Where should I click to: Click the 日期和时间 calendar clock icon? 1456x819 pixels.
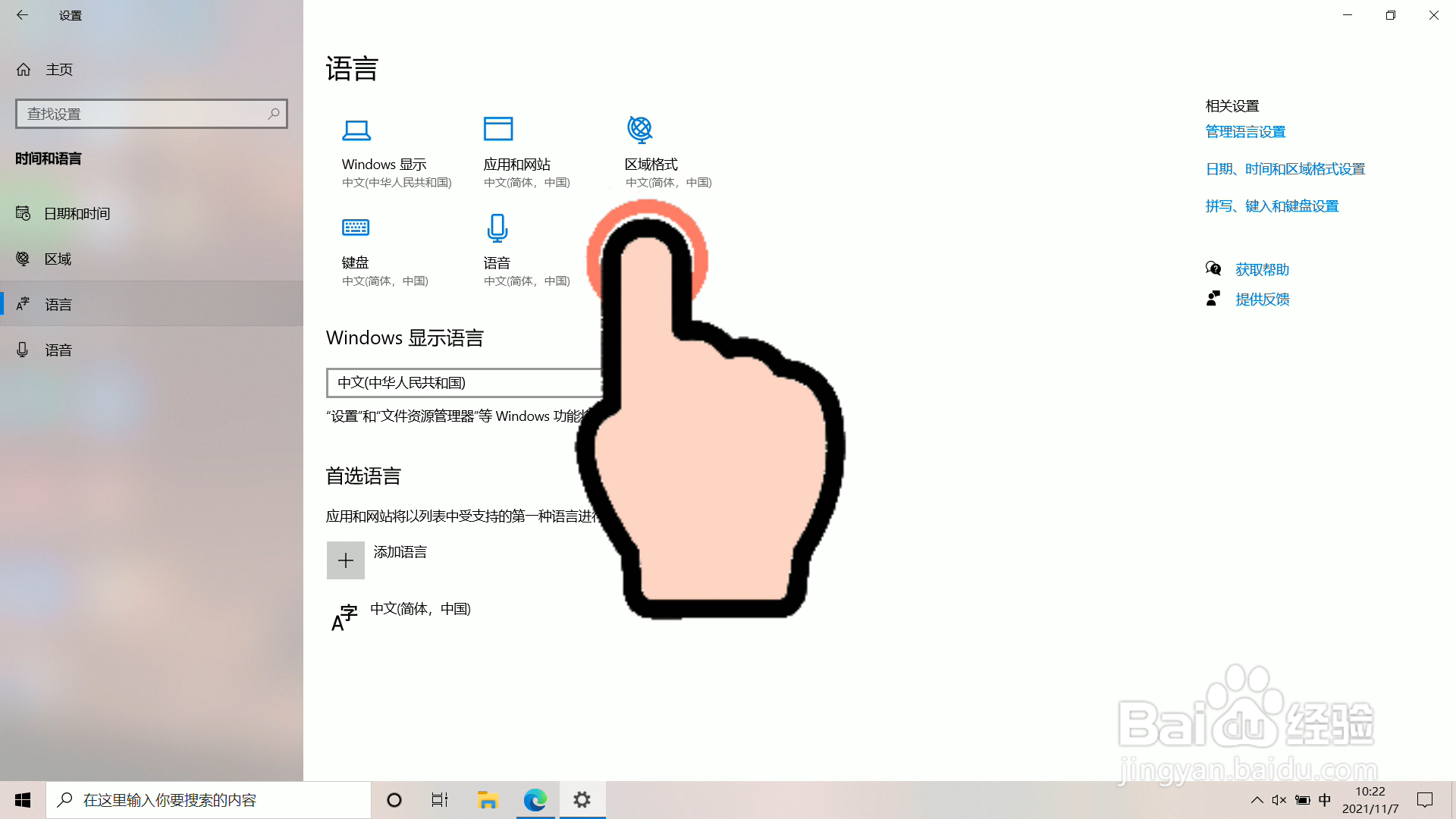tap(23, 213)
